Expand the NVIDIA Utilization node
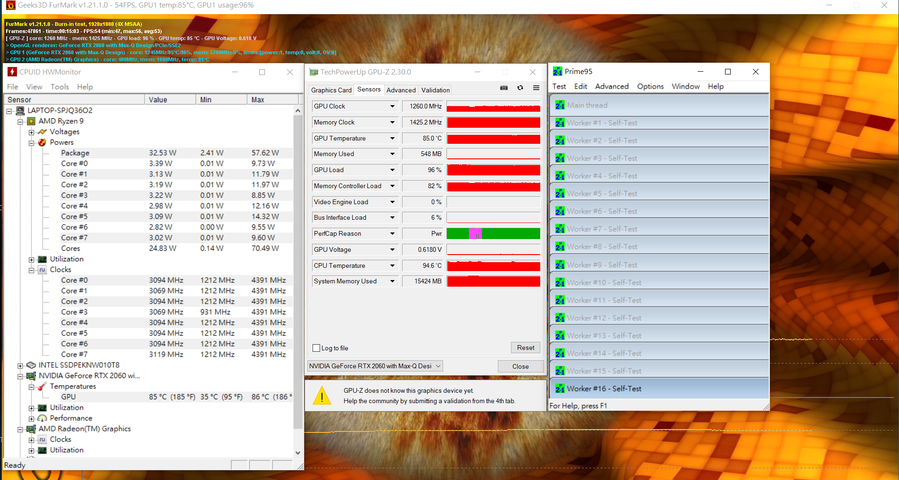 31,408
